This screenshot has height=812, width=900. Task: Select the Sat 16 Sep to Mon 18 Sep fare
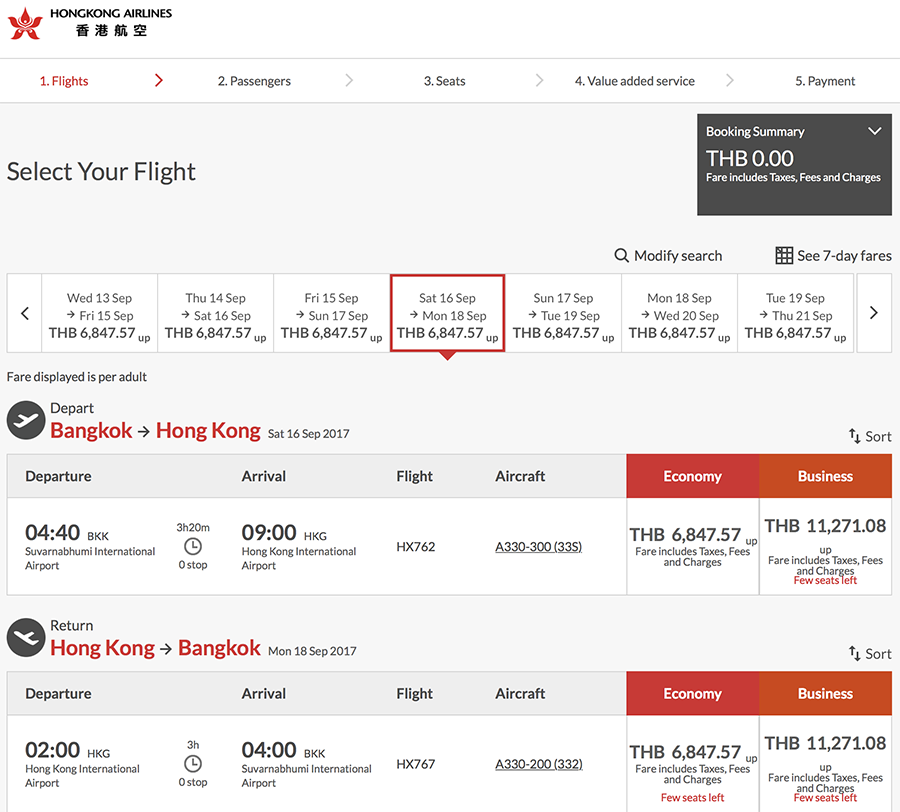[x=447, y=313]
